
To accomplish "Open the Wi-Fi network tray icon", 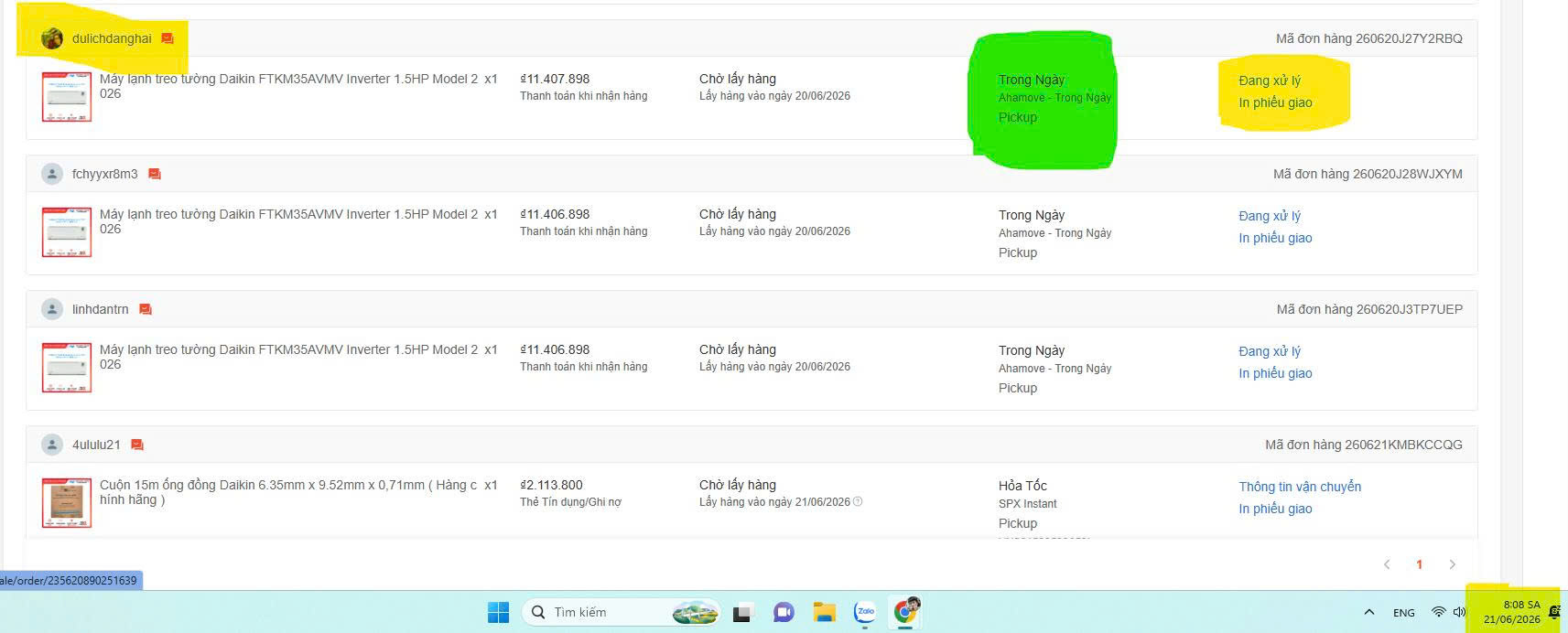I will point(1438,612).
